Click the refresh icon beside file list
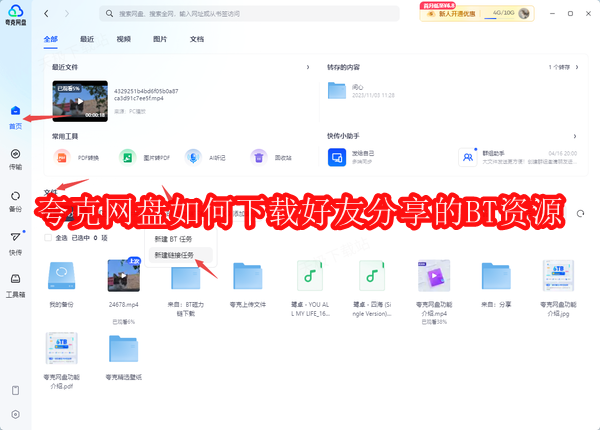 tap(580, 213)
